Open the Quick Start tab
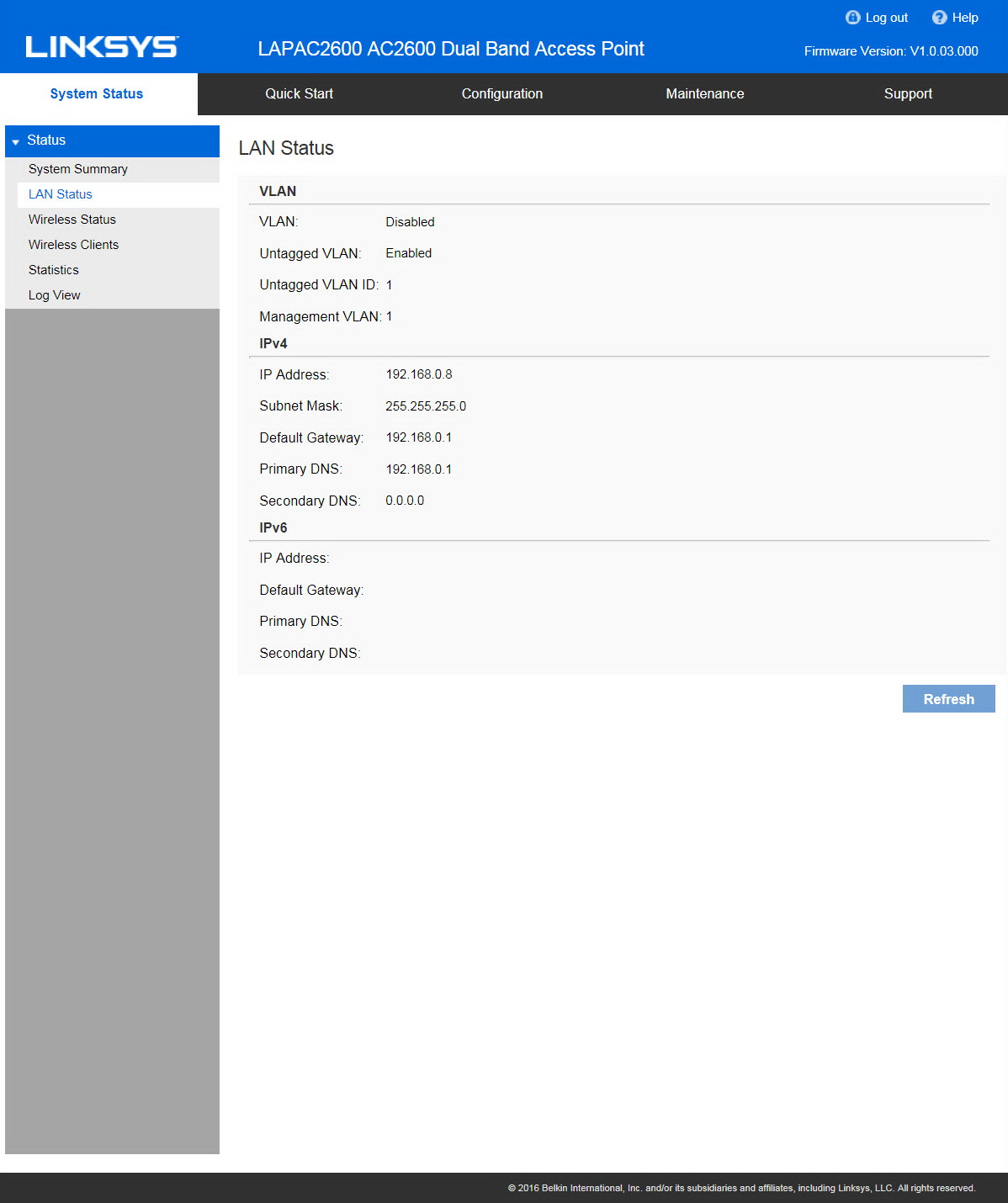 click(300, 94)
